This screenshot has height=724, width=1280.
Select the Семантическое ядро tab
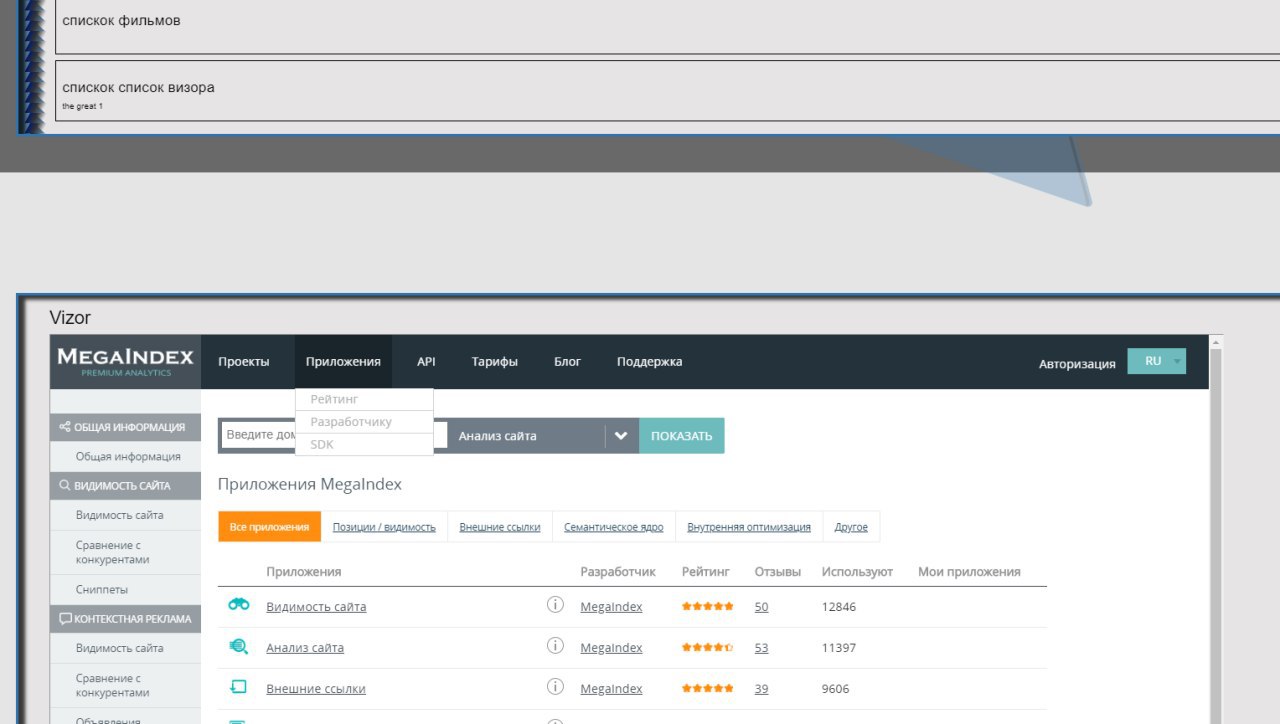[x=614, y=527]
